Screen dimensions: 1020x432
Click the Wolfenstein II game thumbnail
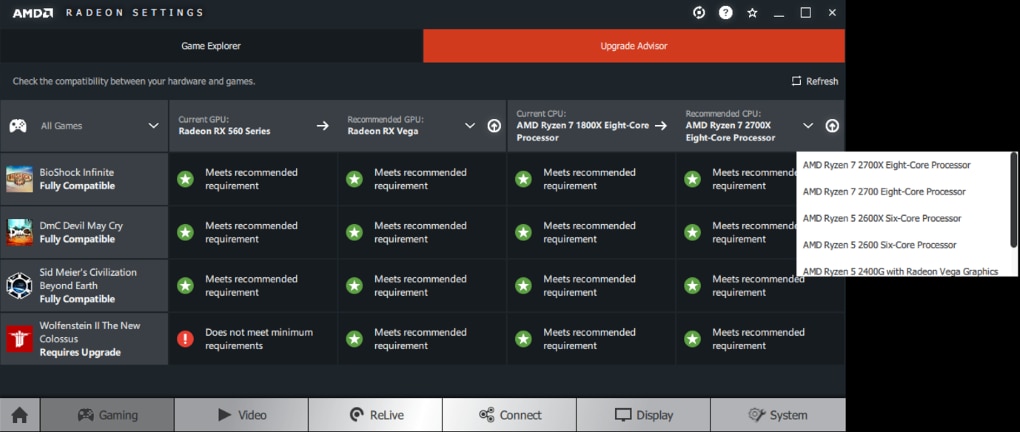pyautogui.click(x=20, y=339)
